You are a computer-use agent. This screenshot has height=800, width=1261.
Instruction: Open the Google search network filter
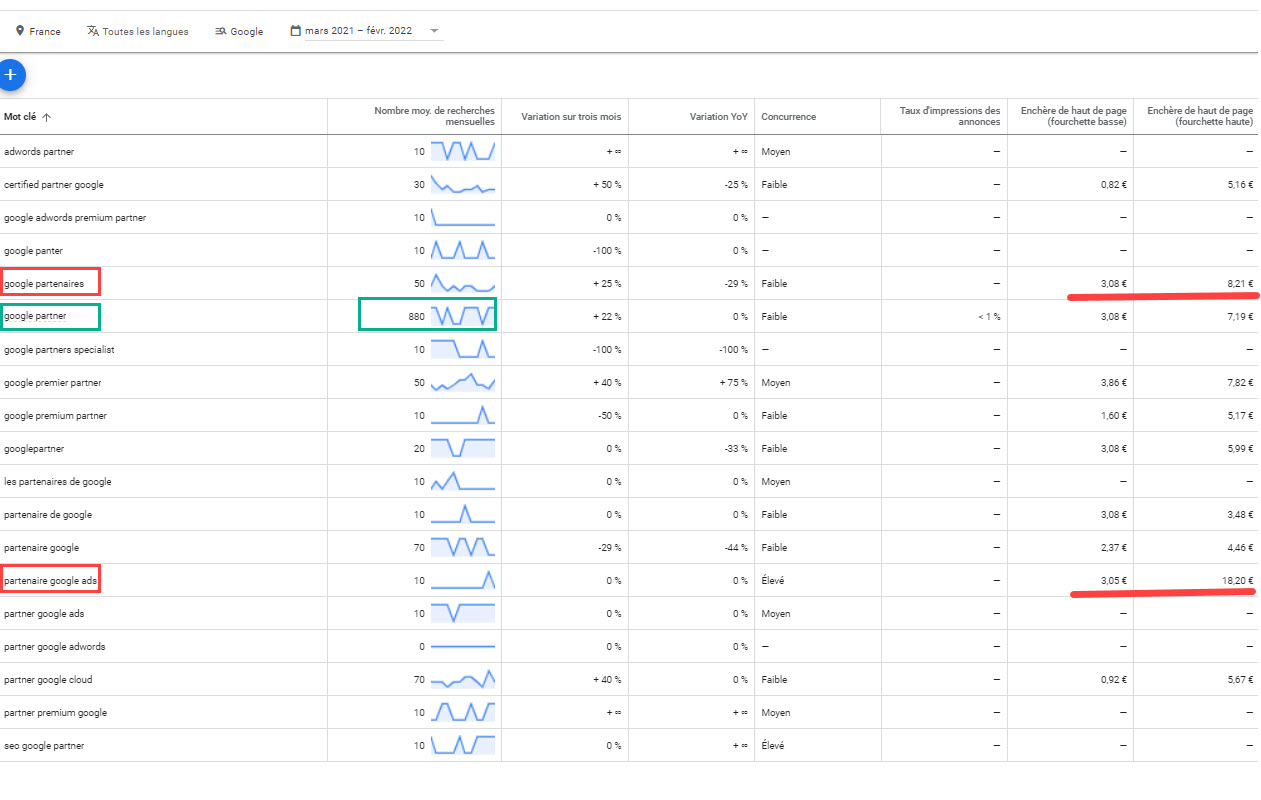click(239, 31)
